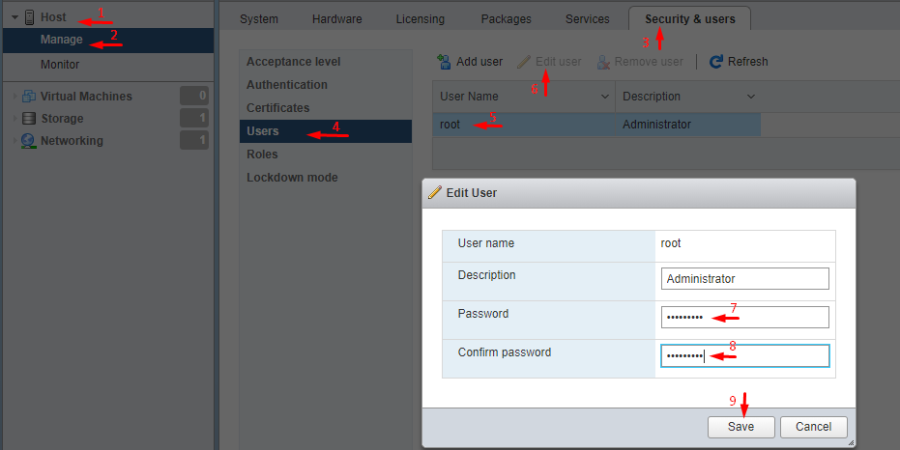Click the Storage icon in navigator
This screenshot has height=450, width=900.
pos(28,119)
